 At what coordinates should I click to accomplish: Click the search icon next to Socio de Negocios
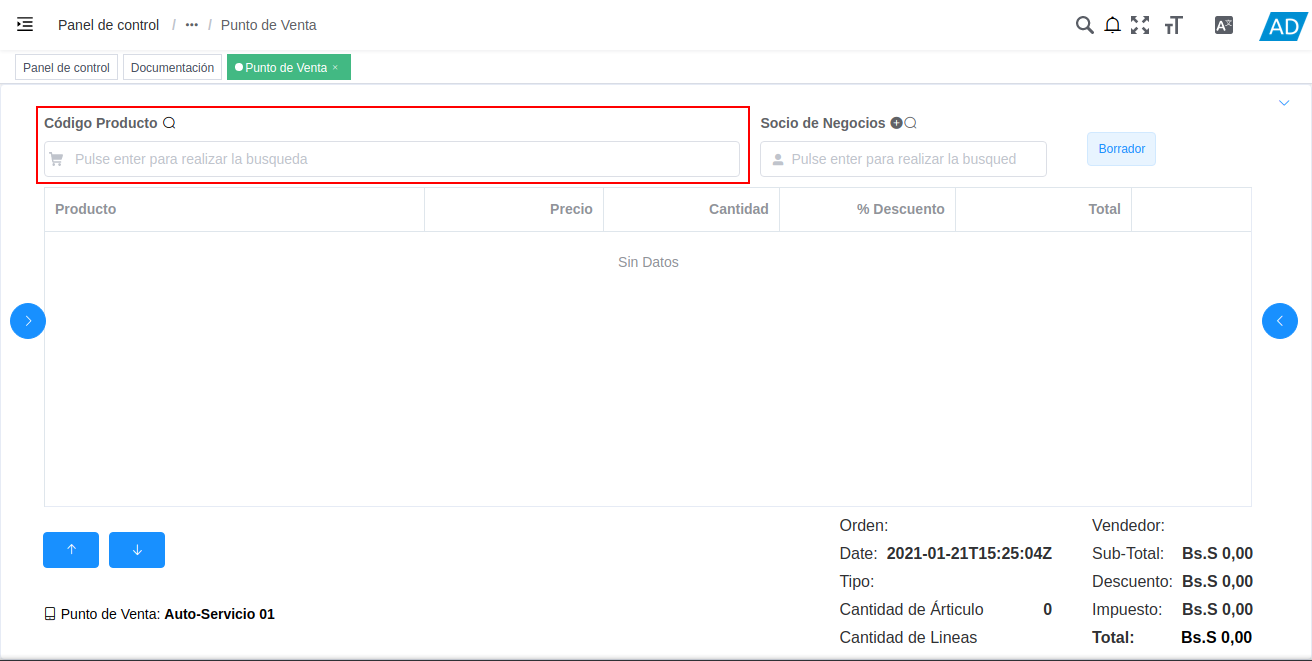click(911, 123)
